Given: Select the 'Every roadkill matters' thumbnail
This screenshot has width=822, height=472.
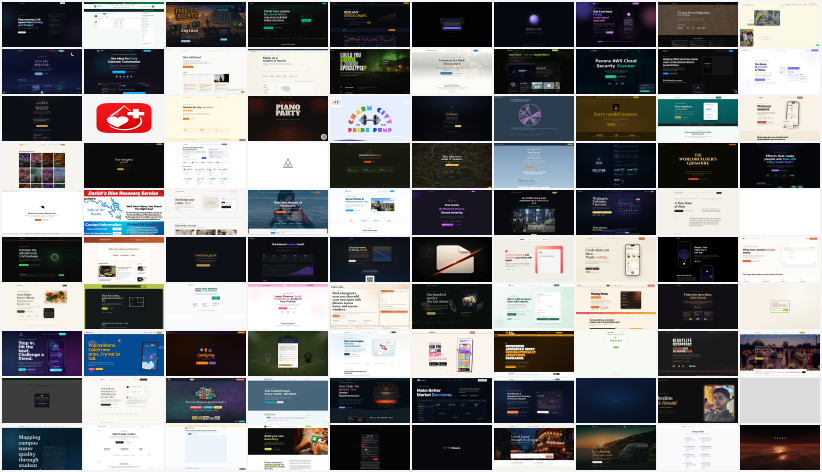Looking at the screenshot, I should (x=616, y=118).
